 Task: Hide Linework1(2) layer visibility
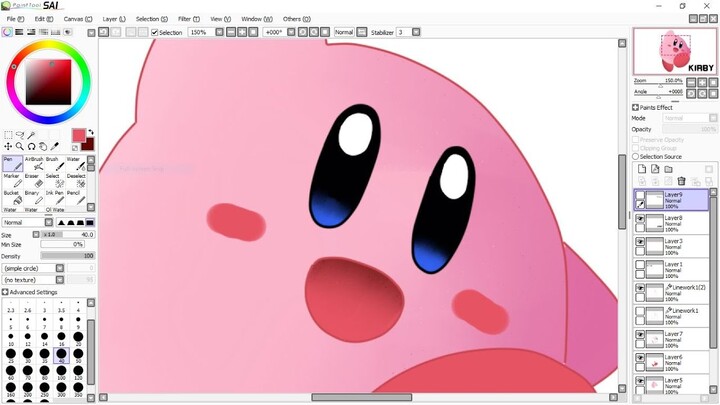point(640,288)
